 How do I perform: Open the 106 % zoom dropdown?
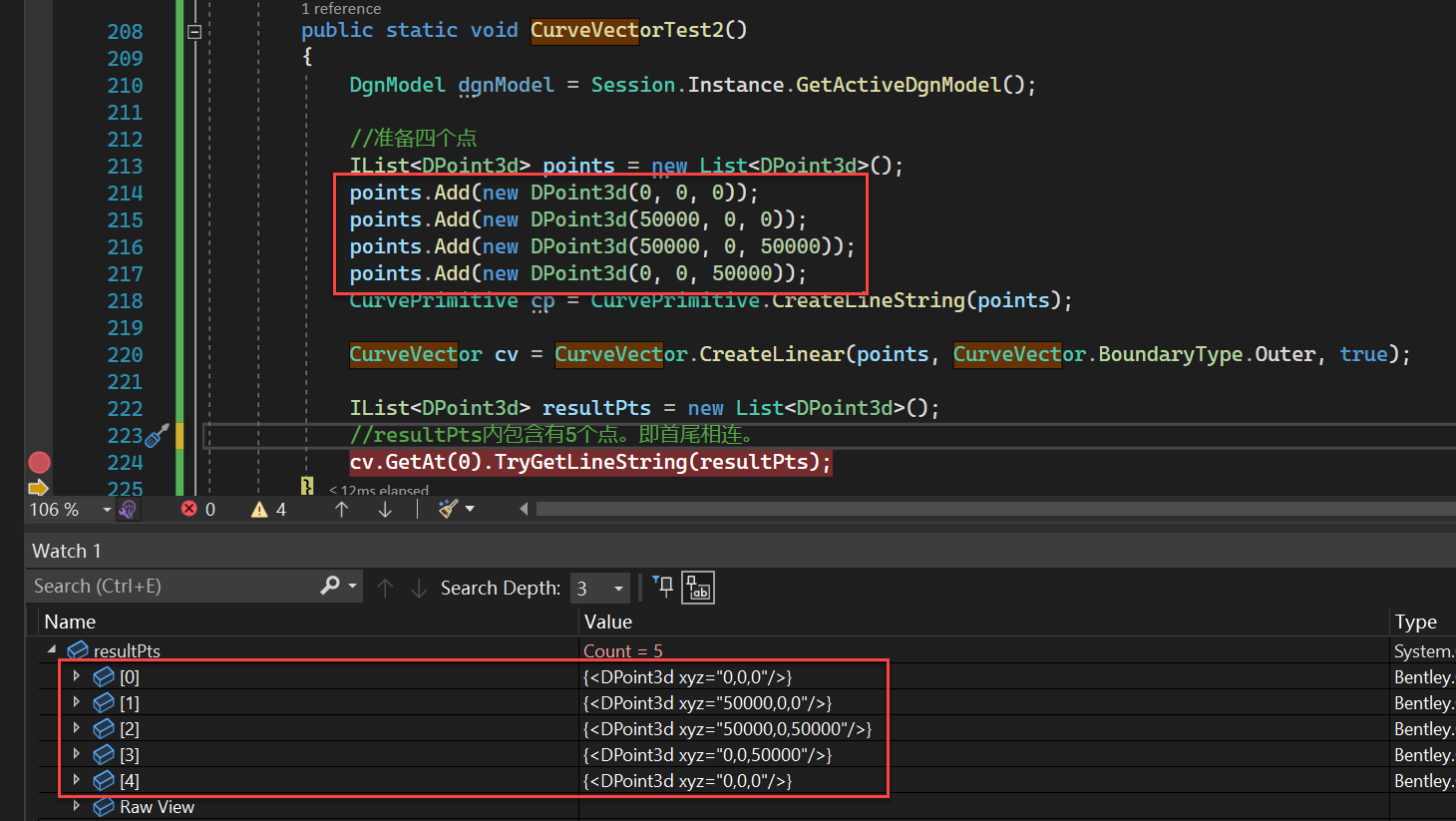107,510
